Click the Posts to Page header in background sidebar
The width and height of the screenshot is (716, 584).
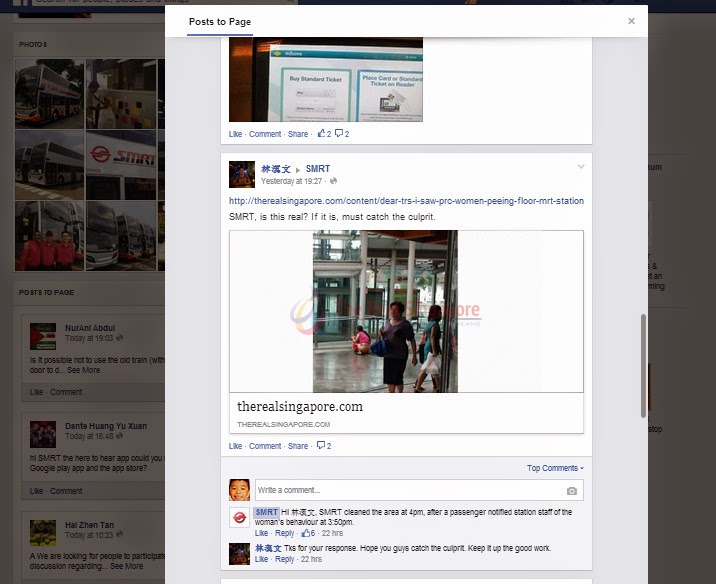click(x=46, y=293)
